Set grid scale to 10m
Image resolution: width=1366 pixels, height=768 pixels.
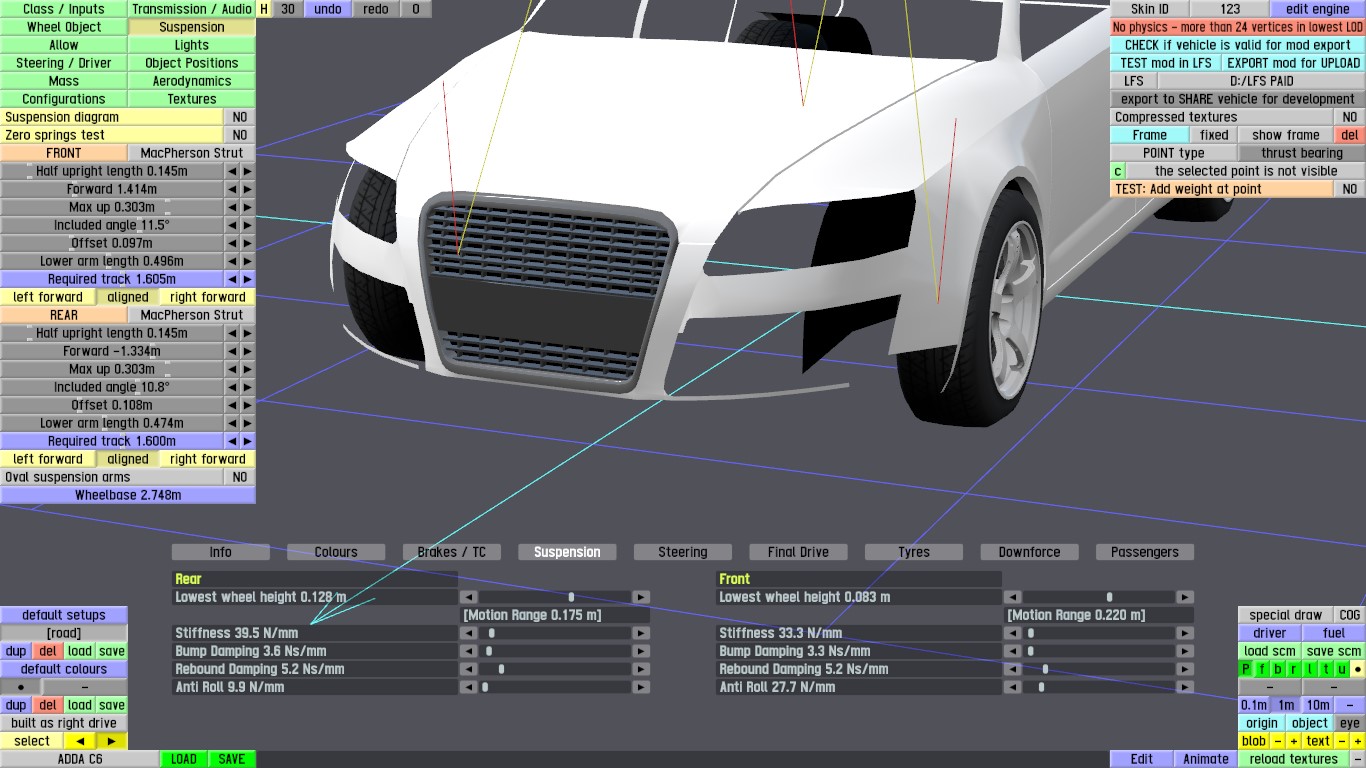(x=1318, y=705)
